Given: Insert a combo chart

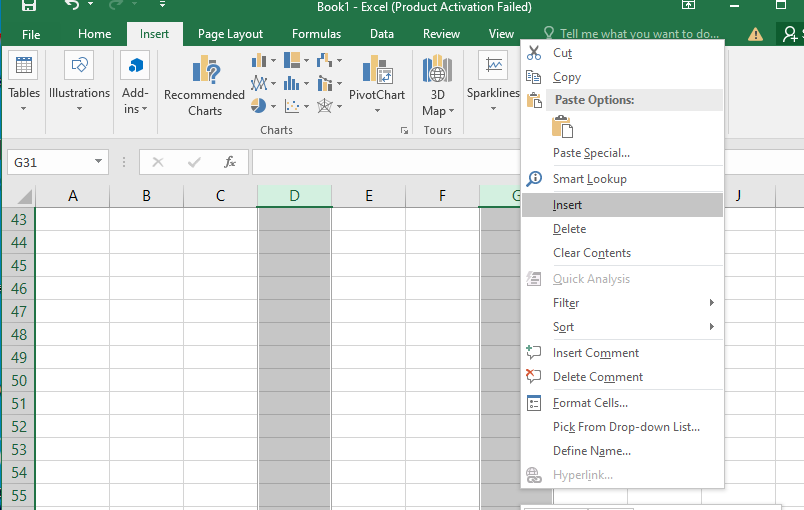Looking at the screenshot, I should 325,83.
